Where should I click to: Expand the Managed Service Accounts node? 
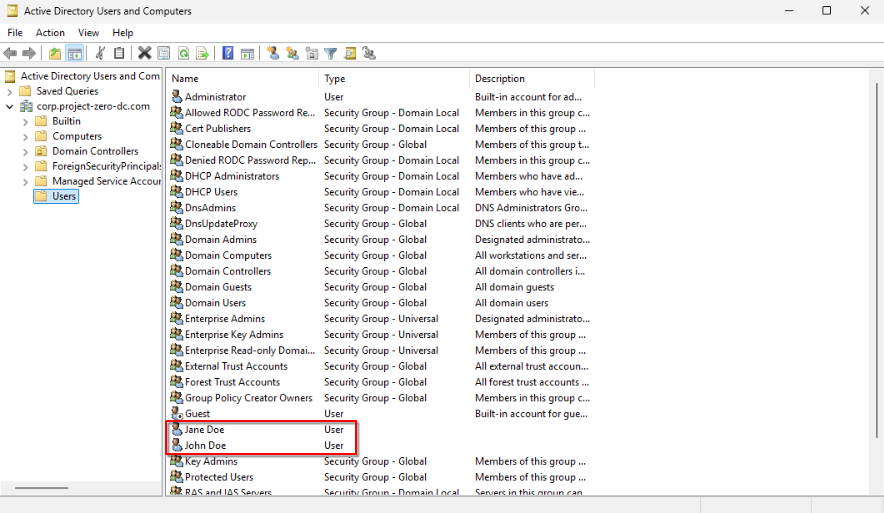click(x=25, y=182)
